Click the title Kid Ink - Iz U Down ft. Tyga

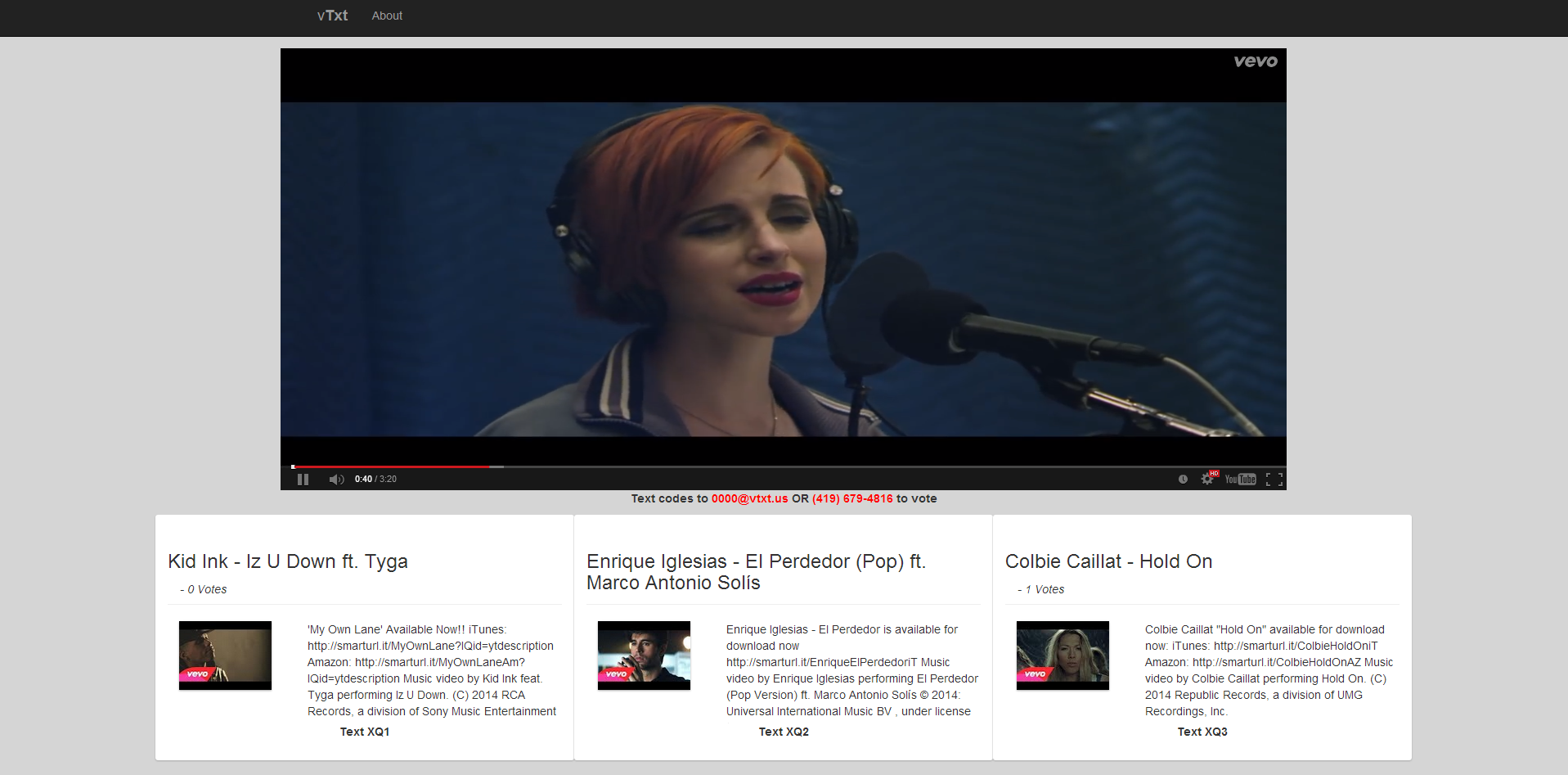pos(288,561)
